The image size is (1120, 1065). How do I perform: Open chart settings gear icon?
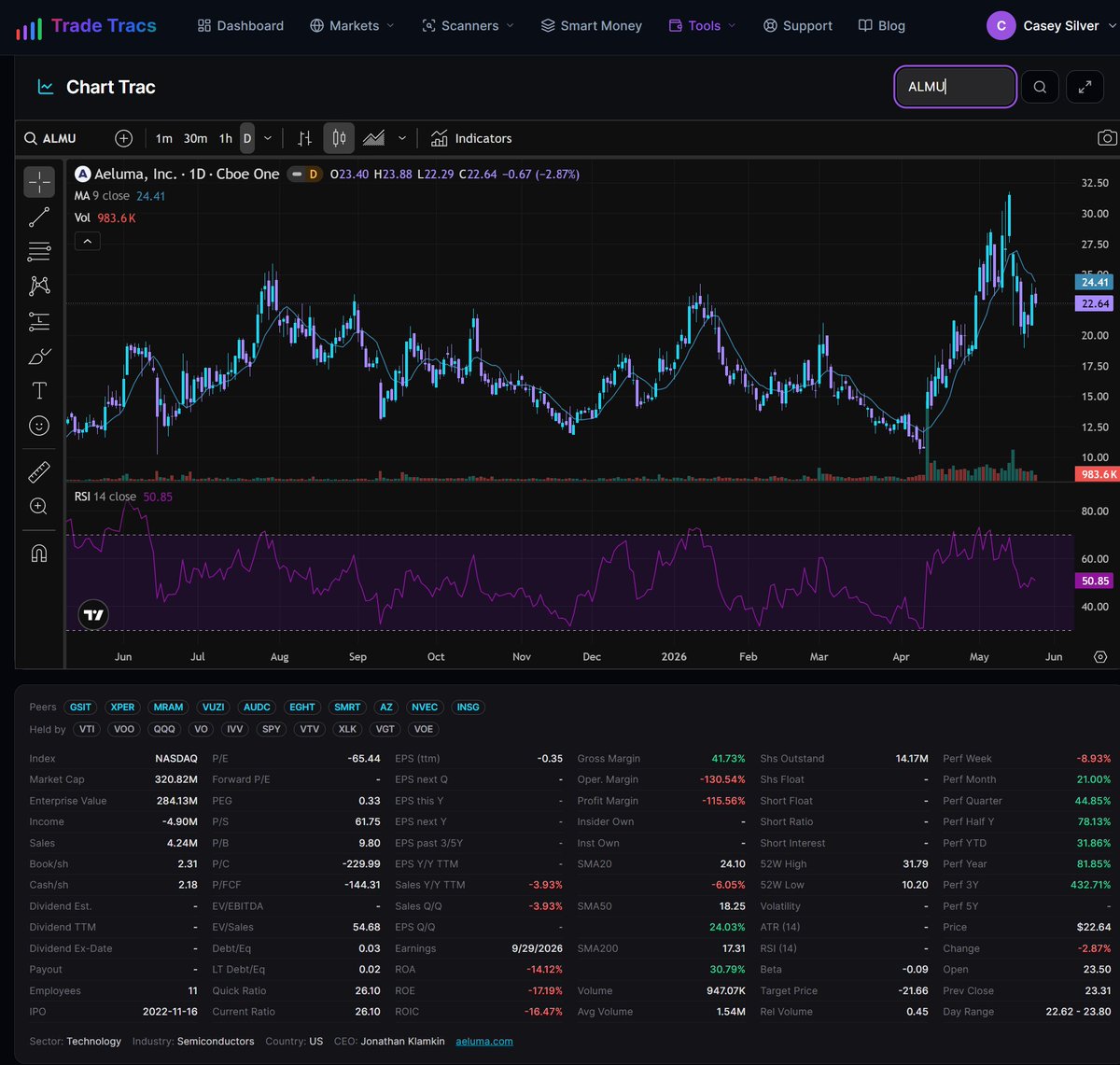click(x=1100, y=657)
